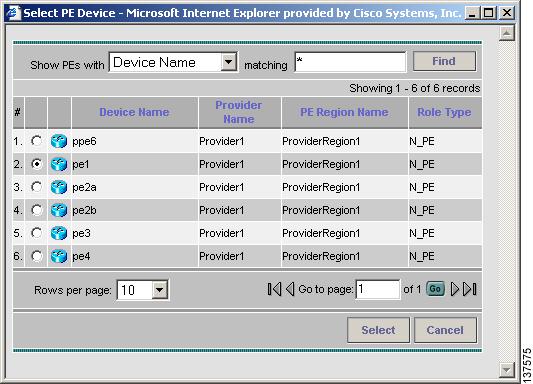The image size is (533, 384).
Task: Click the device name pe4
Action: point(81,256)
